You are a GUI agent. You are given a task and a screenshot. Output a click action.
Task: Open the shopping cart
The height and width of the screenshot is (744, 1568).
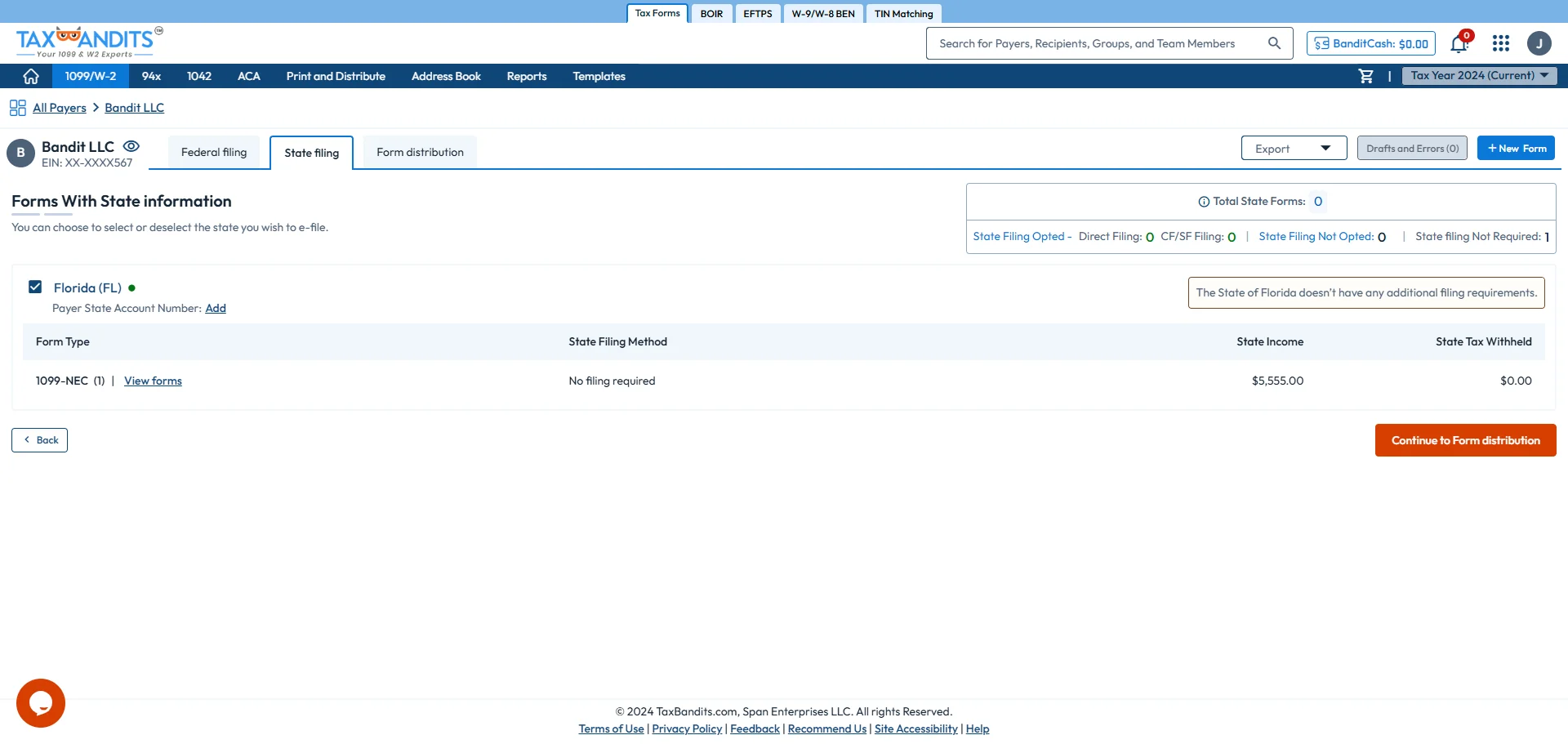[x=1365, y=76]
